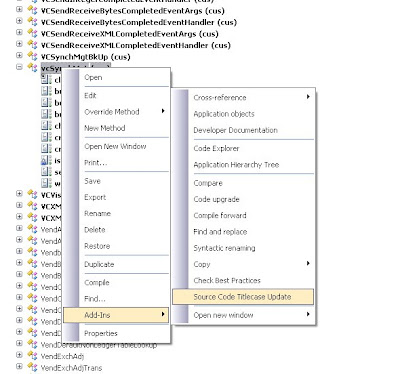Click the class icon beside VCSendReceiveXMLCompletedEventHandler
This screenshot has height=374, width=400.
point(32,45)
